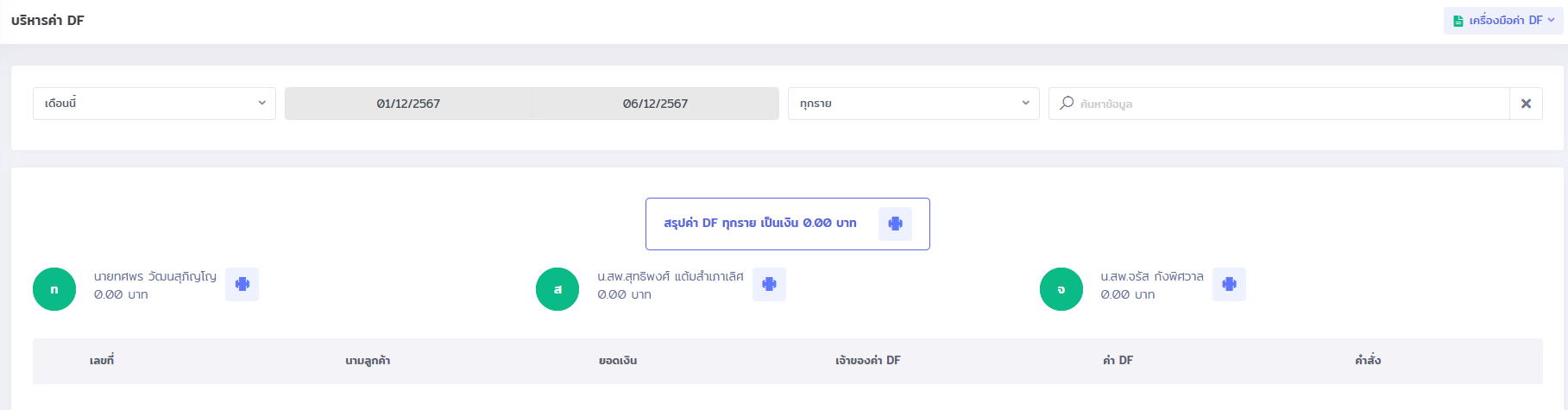
Task: Open the เดือนนี้ period dropdown
Action: coord(154,104)
